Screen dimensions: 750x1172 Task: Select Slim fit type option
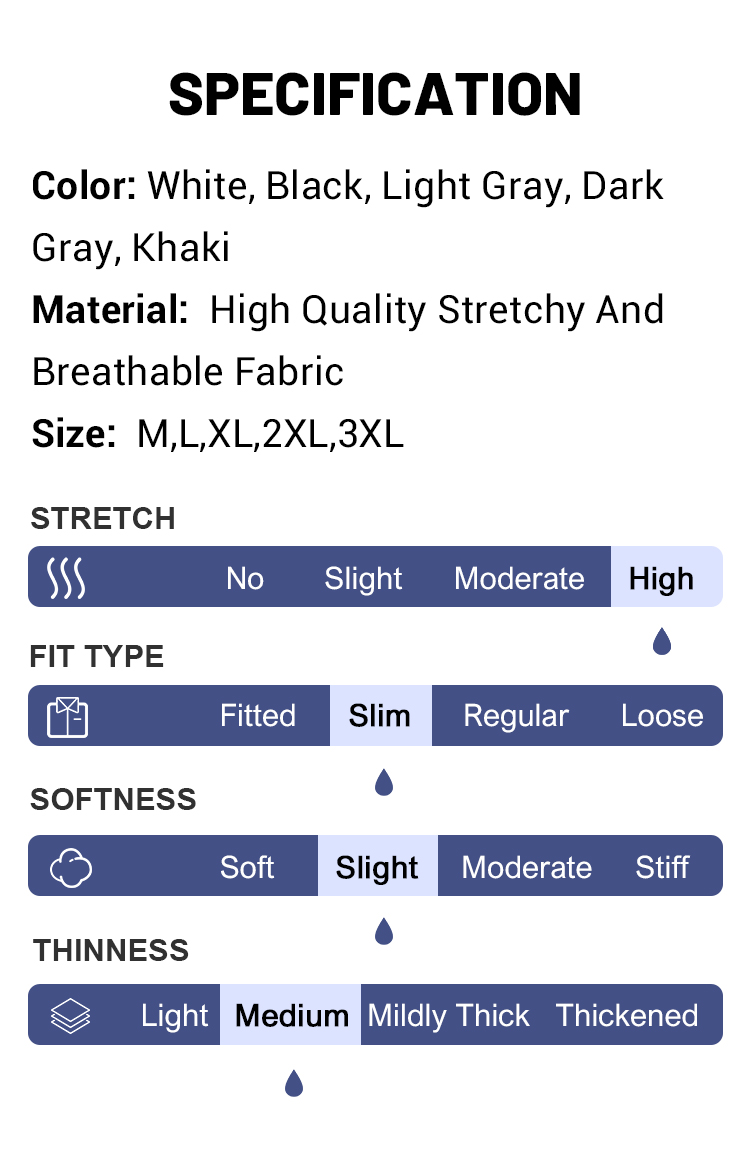pyautogui.click(x=380, y=716)
